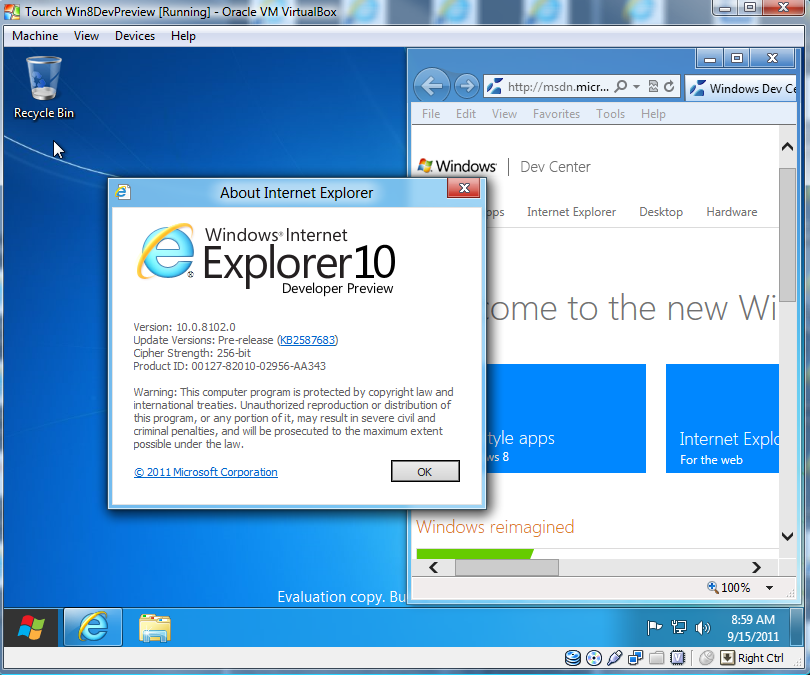Click the VirtualBox keyboard capture arrow icon
Image resolution: width=810 pixels, height=675 pixels.
coord(727,658)
